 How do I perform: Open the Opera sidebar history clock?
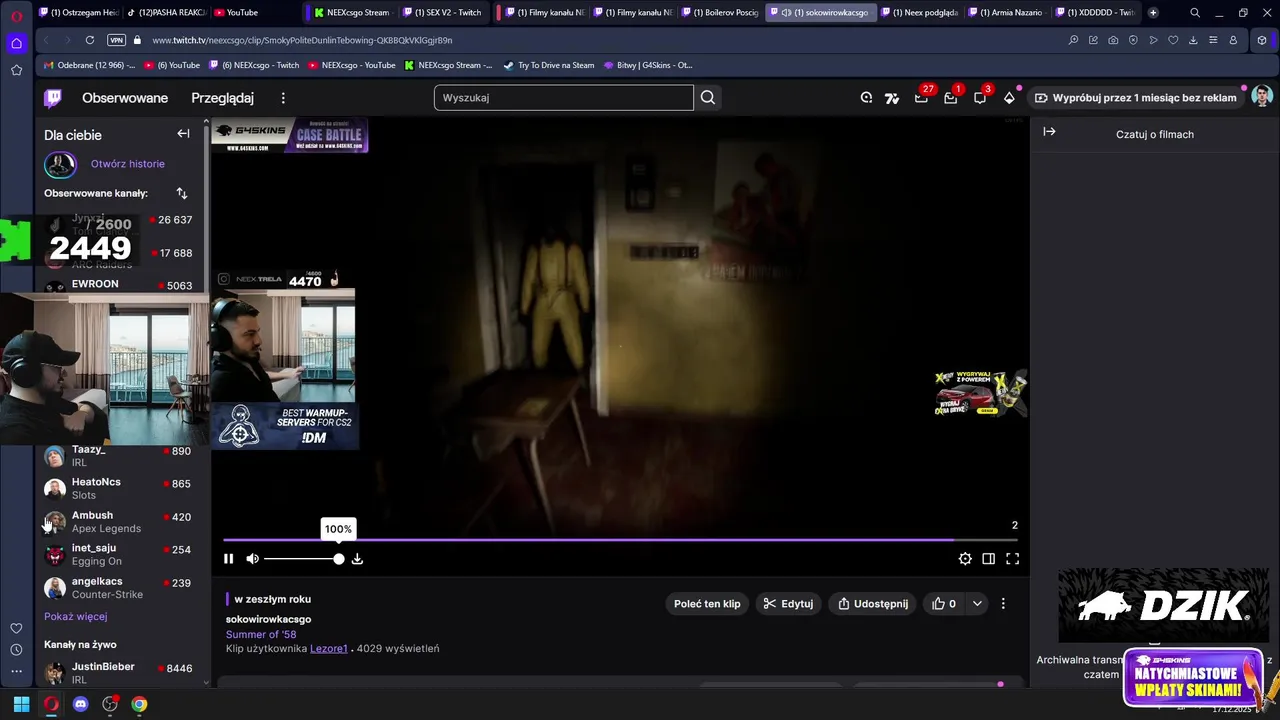16,650
